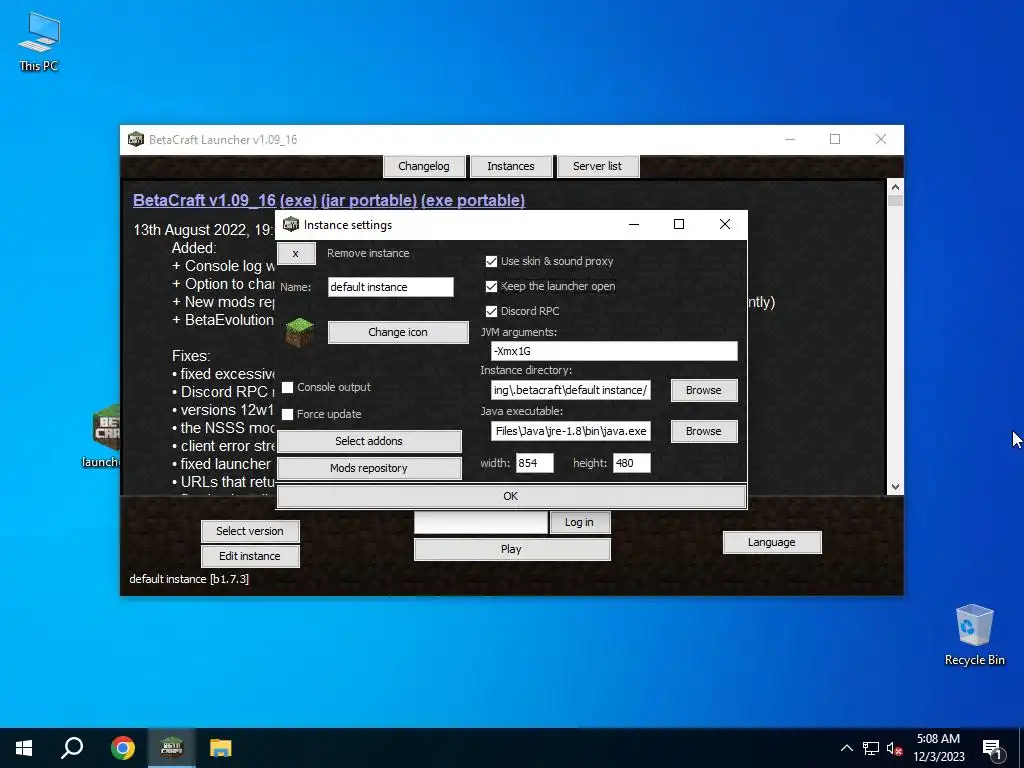This screenshot has height=768, width=1024.
Task: Open the Language button
Action: (x=771, y=542)
